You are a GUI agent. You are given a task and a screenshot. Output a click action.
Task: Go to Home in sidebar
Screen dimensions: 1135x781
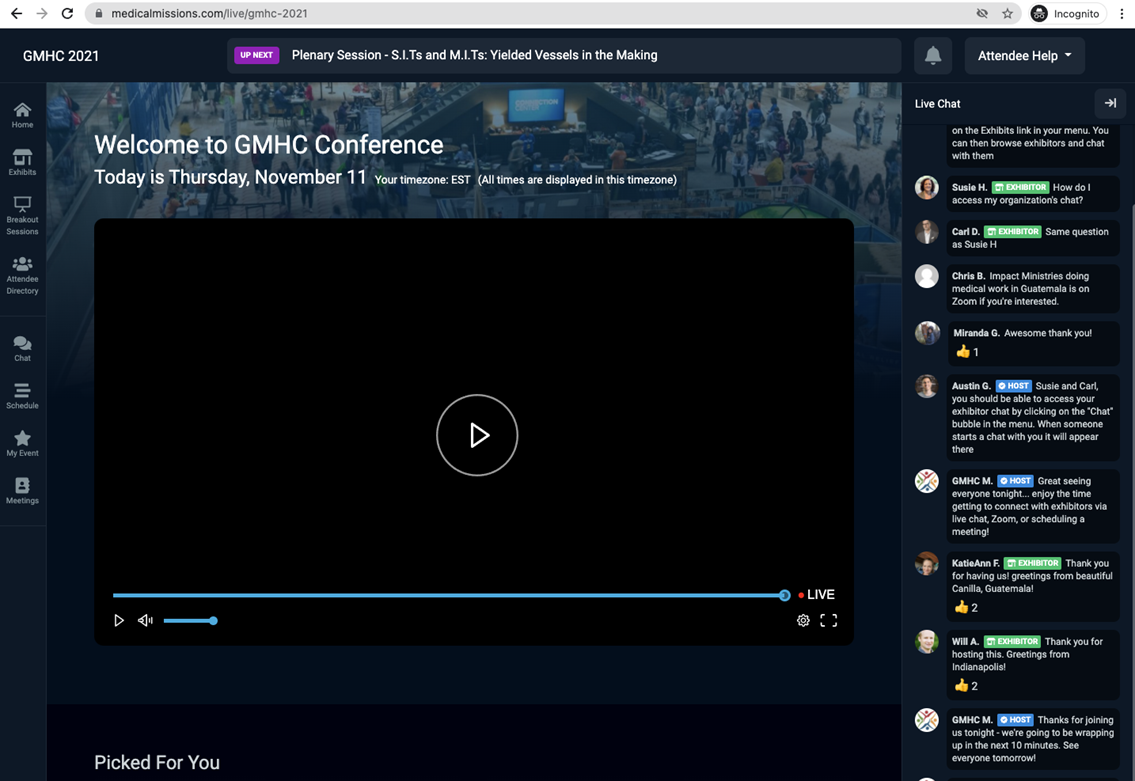(x=22, y=115)
